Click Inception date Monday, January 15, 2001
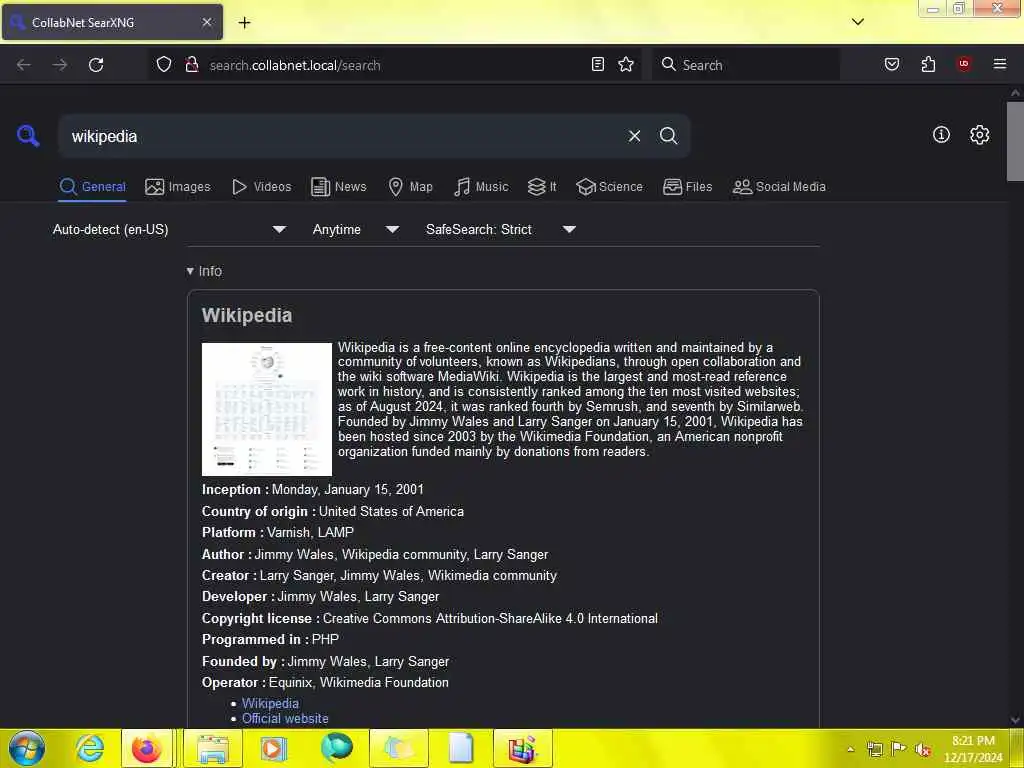The image size is (1024, 768). (347, 489)
